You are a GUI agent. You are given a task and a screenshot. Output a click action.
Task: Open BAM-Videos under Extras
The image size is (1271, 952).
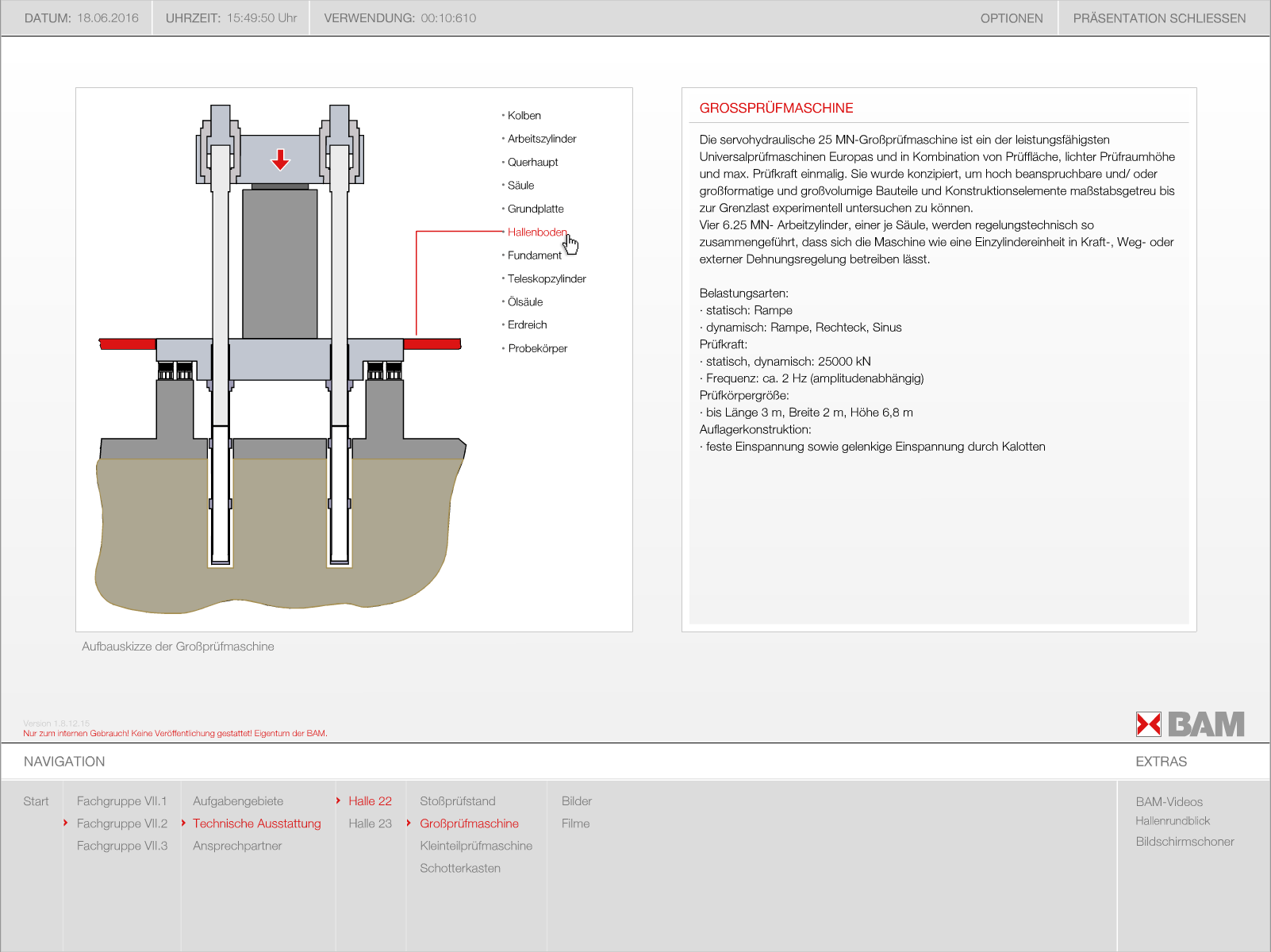pyautogui.click(x=1169, y=802)
